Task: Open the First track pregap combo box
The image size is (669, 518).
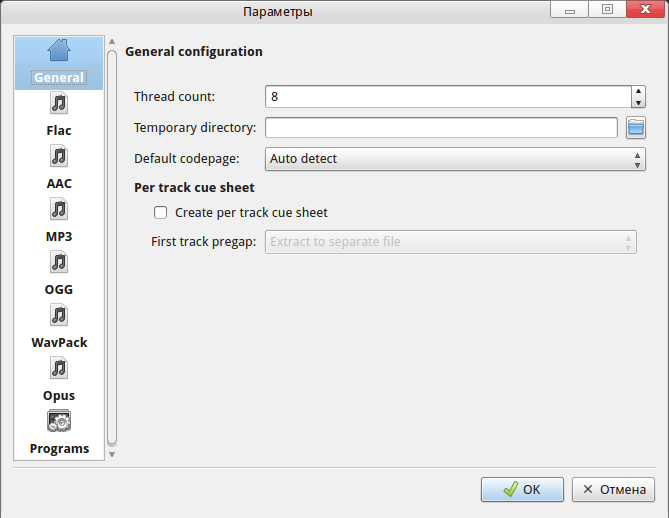Action: click(451, 242)
